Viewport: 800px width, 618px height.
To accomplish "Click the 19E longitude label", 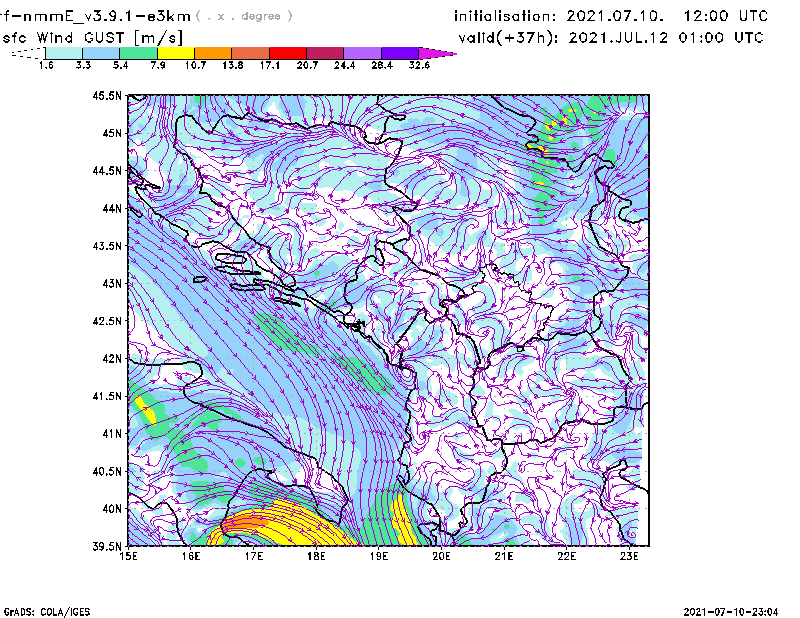I will 379,556.
